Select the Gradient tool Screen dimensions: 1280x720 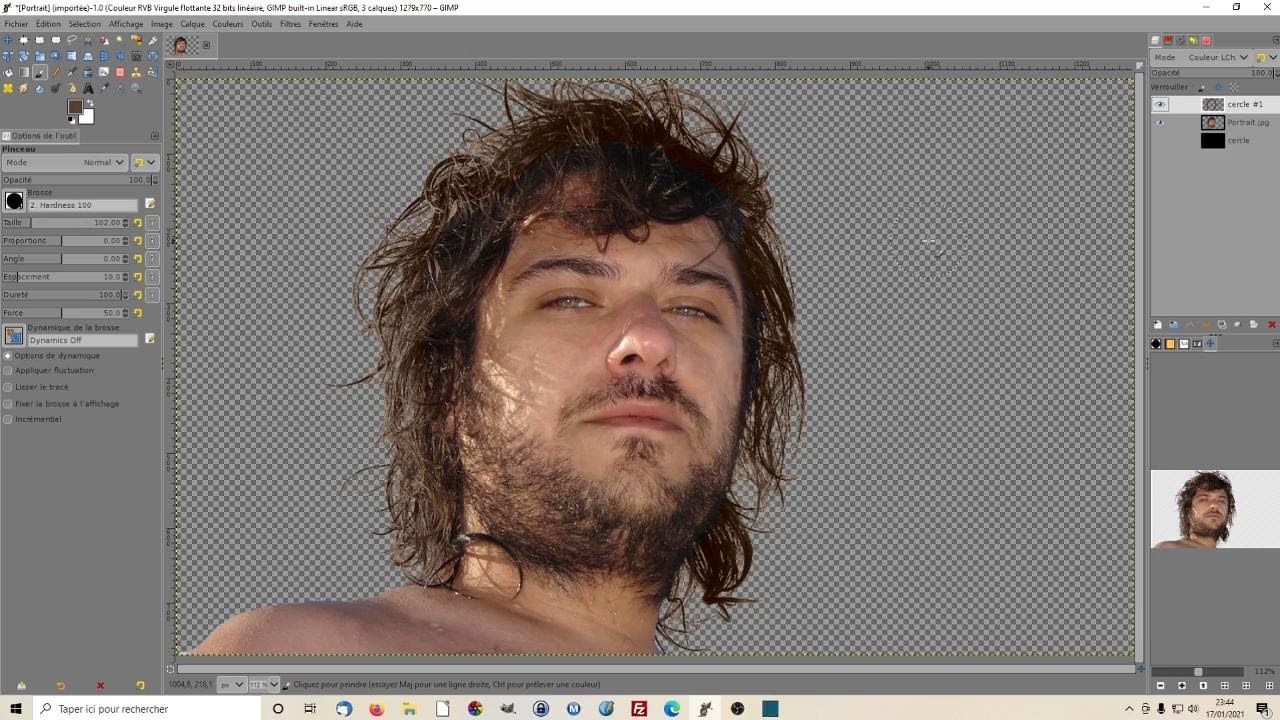pos(24,72)
